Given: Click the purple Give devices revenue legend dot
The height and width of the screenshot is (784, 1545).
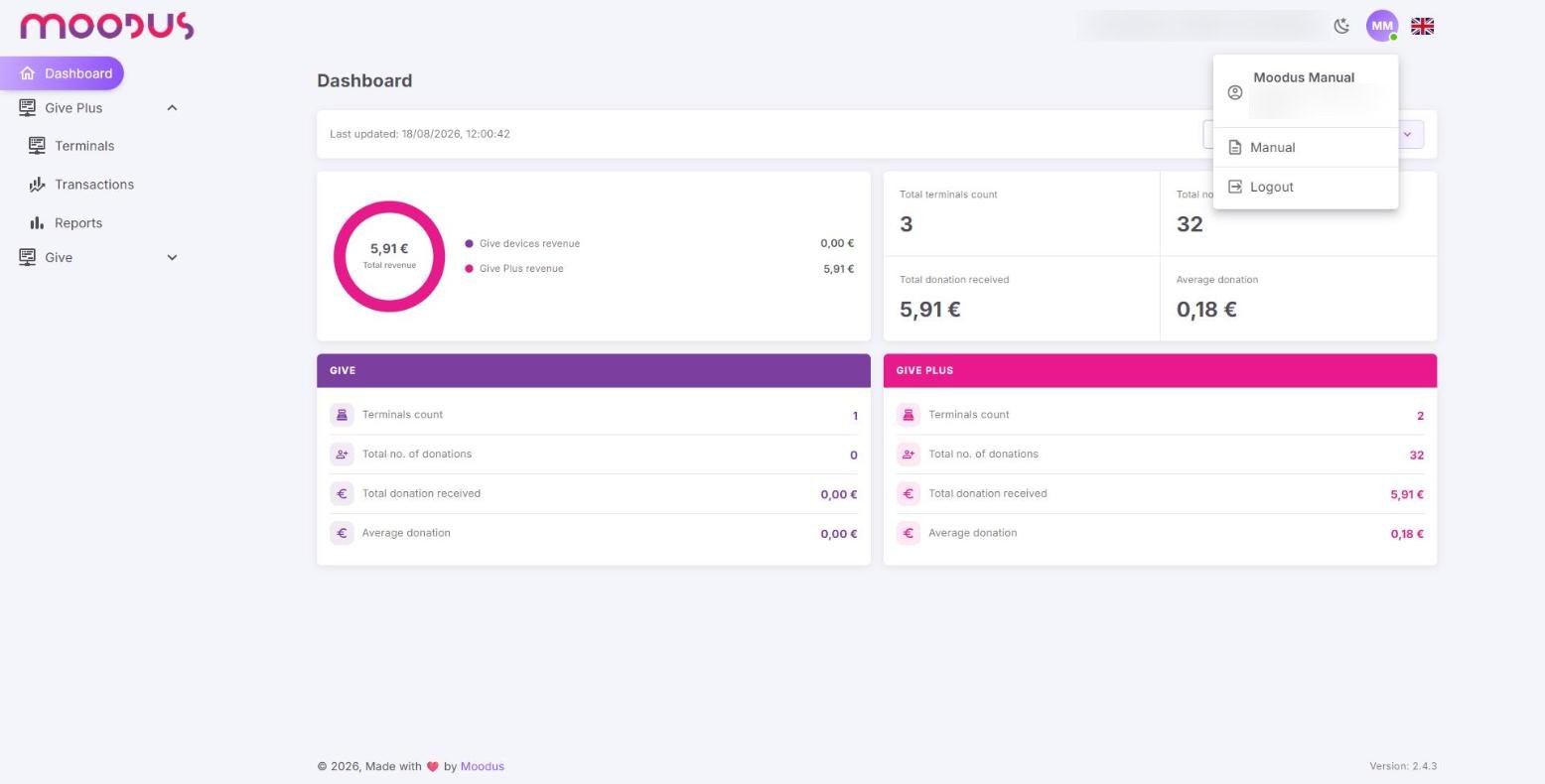Looking at the screenshot, I should [469, 243].
